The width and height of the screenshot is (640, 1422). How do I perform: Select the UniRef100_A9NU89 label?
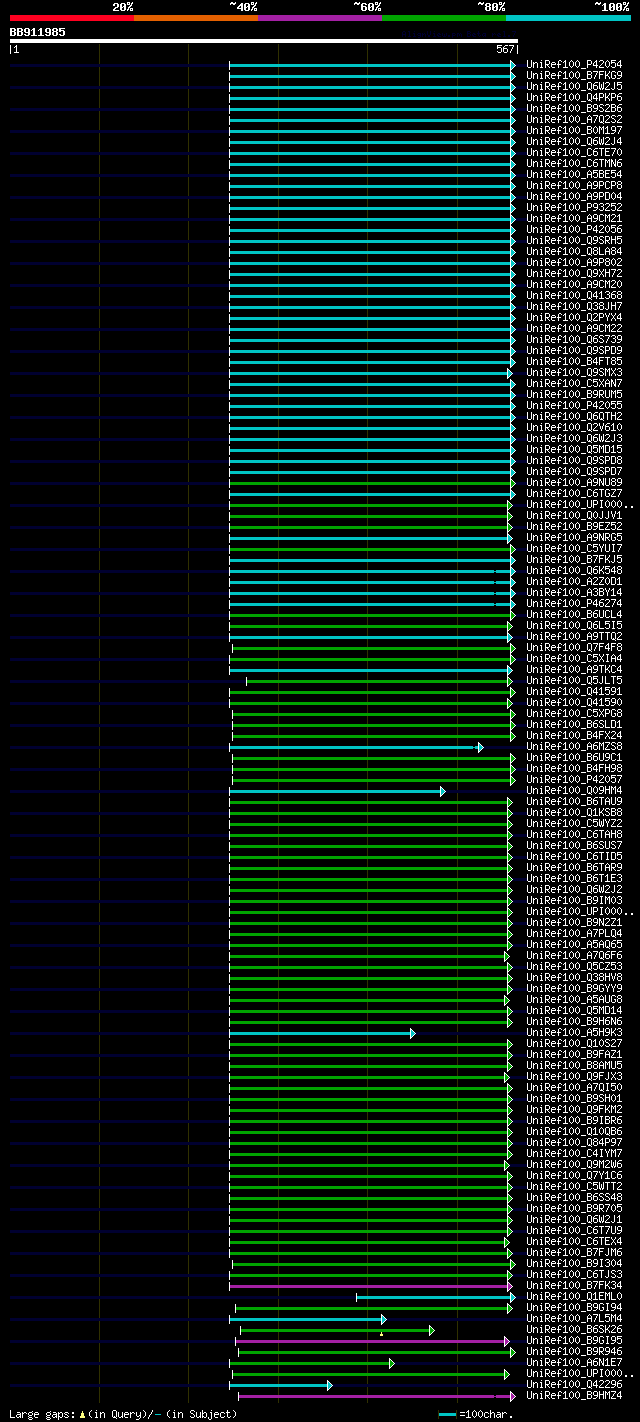tap(574, 483)
